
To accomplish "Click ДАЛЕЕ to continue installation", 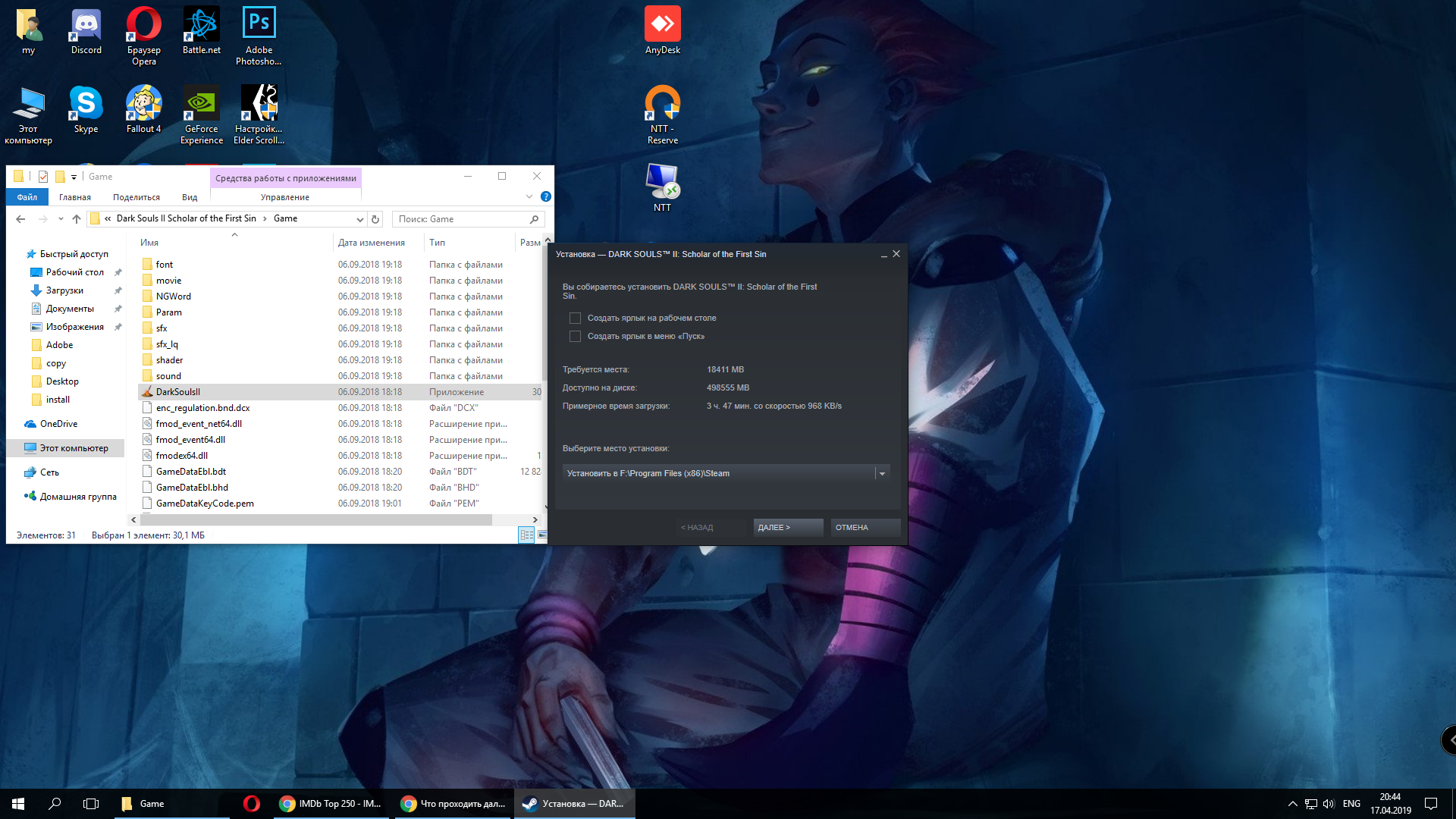I will tap(788, 528).
